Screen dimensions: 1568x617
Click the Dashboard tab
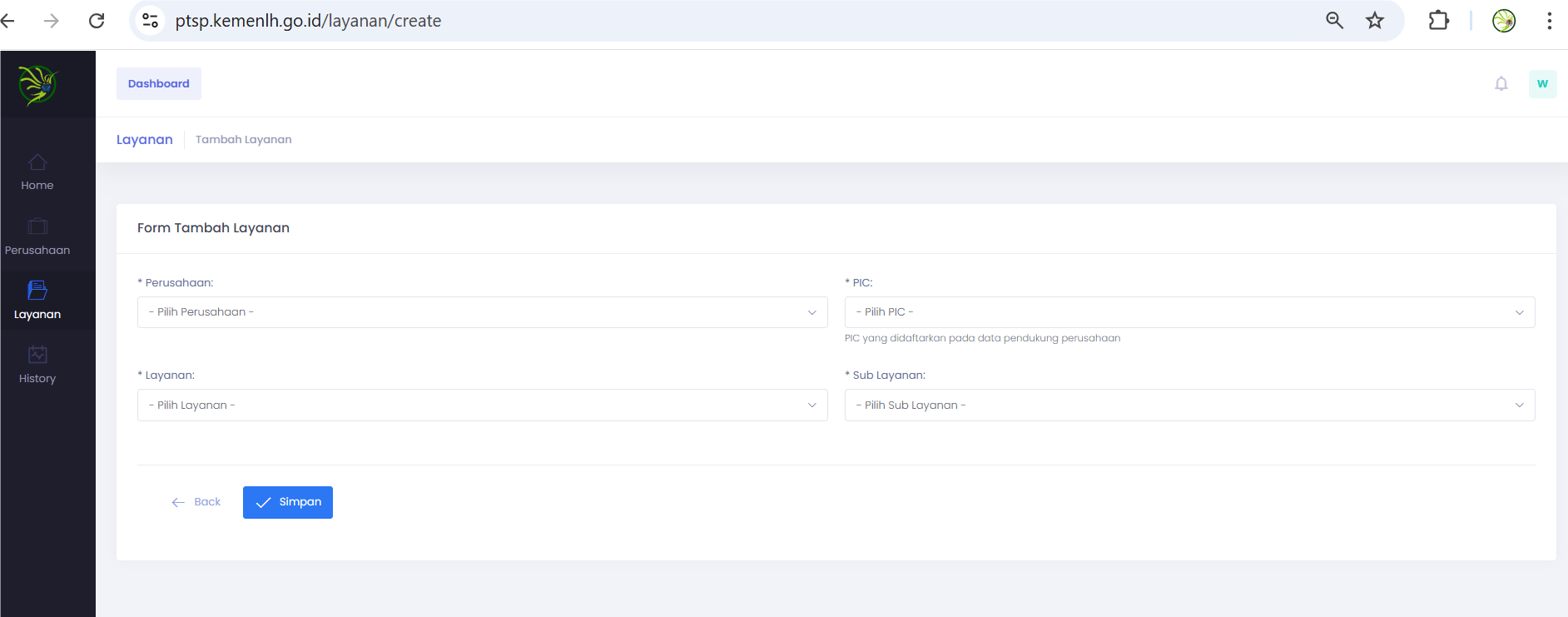(x=159, y=84)
